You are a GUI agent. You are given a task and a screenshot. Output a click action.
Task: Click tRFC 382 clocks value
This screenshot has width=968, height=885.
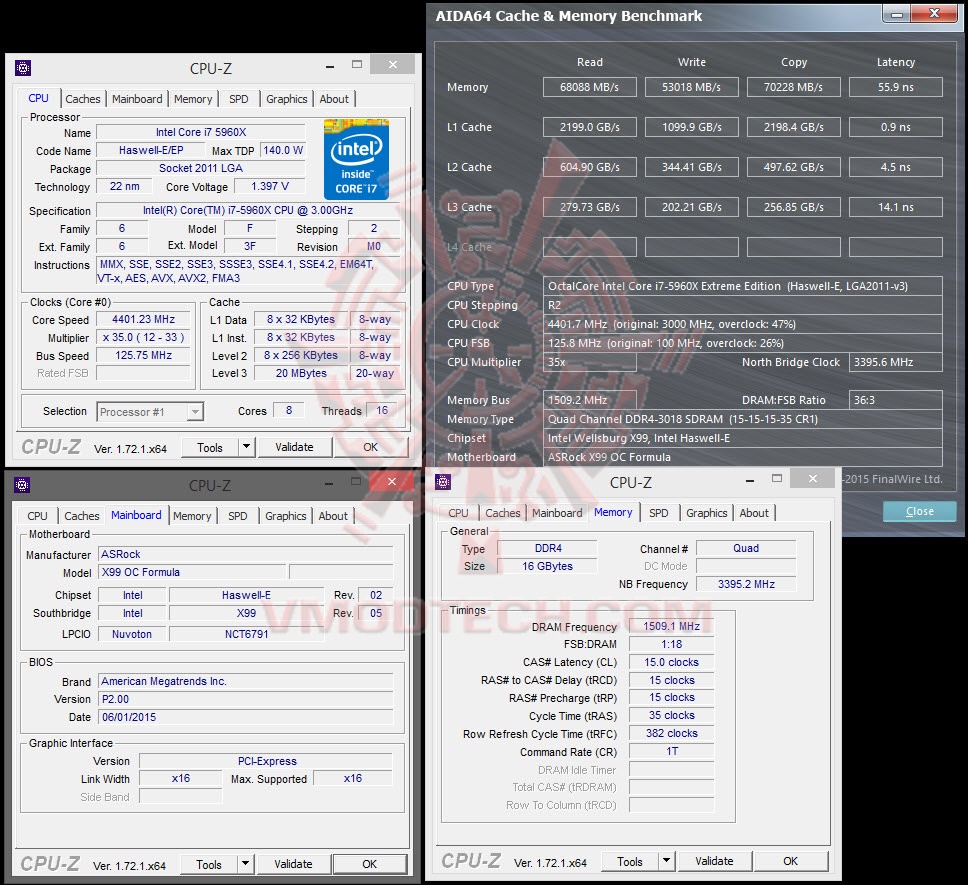click(x=672, y=733)
